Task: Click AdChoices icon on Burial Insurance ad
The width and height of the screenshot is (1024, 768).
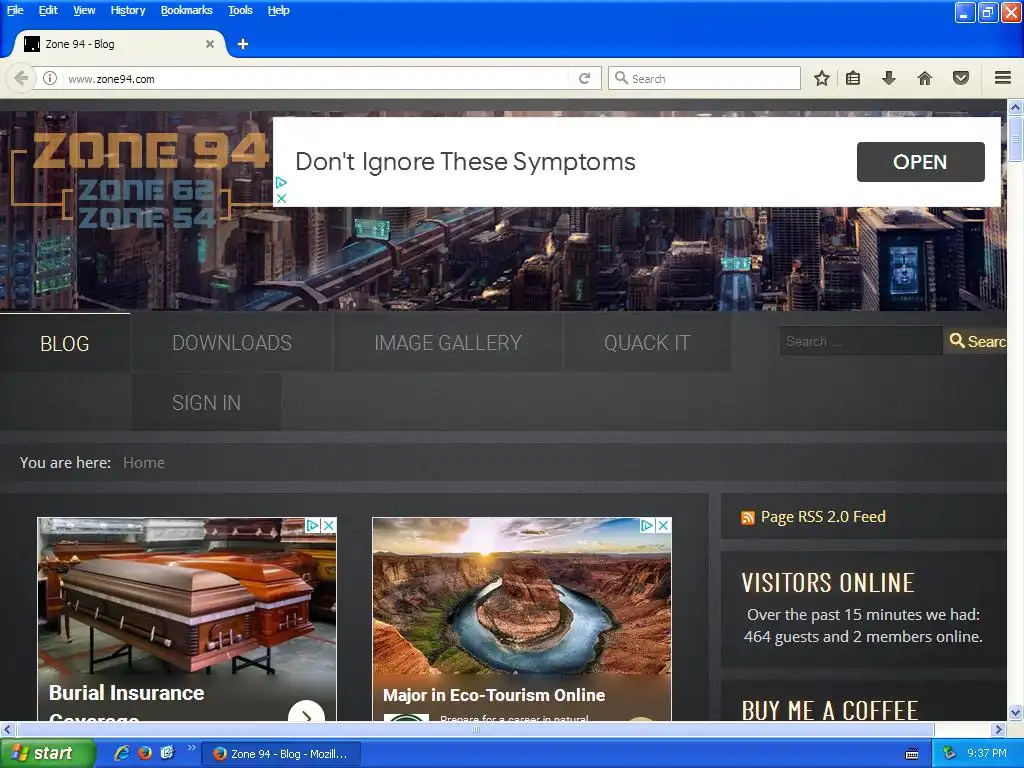Action: click(313, 525)
